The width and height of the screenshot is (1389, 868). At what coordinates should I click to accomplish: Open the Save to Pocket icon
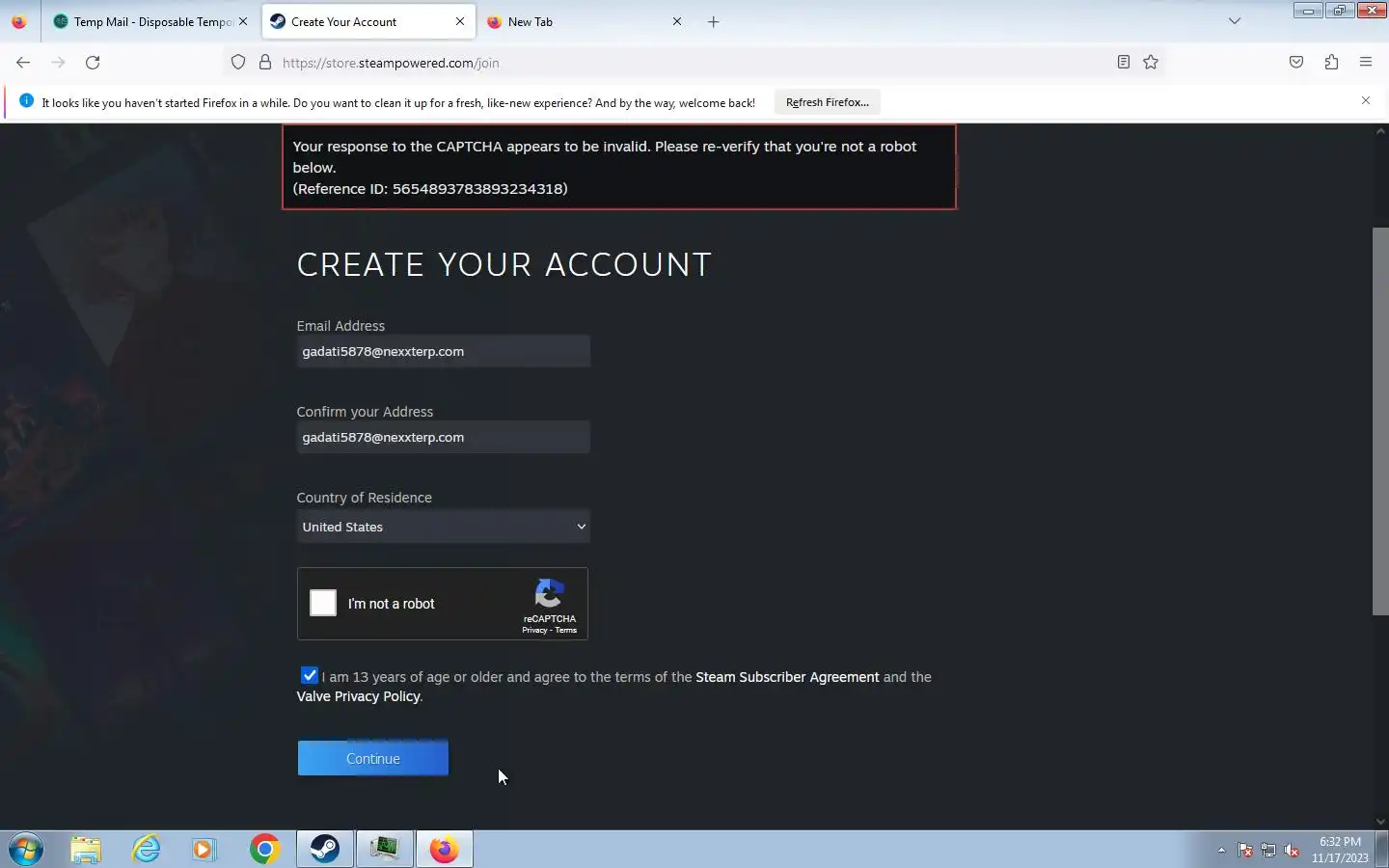click(x=1296, y=63)
